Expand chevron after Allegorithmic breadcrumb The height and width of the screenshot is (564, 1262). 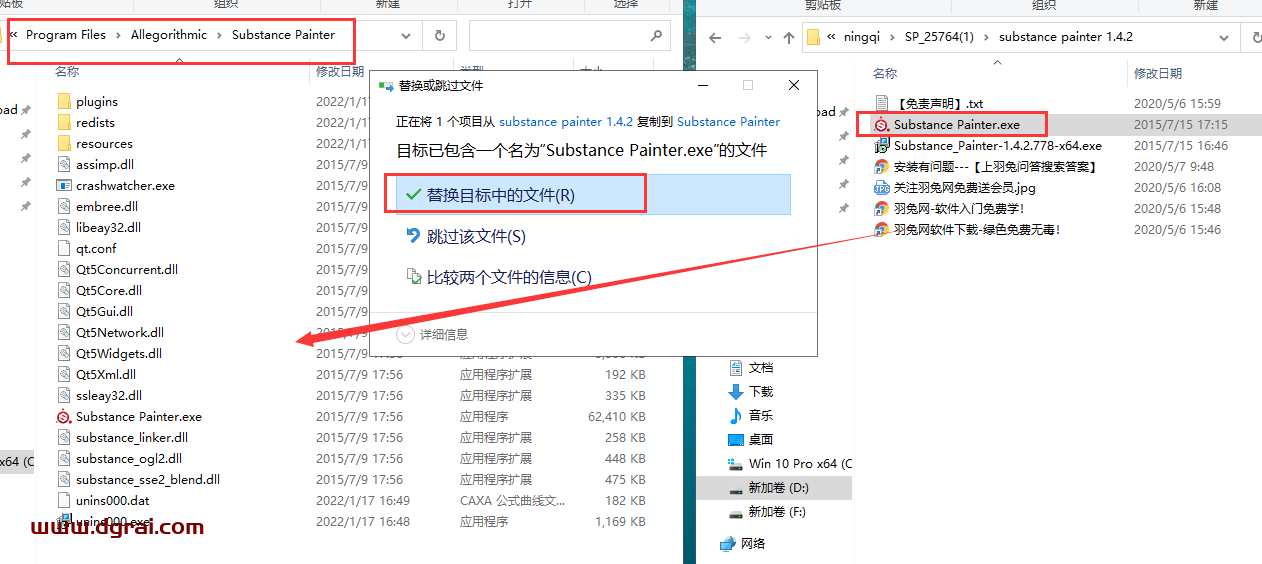pos(219,35)
